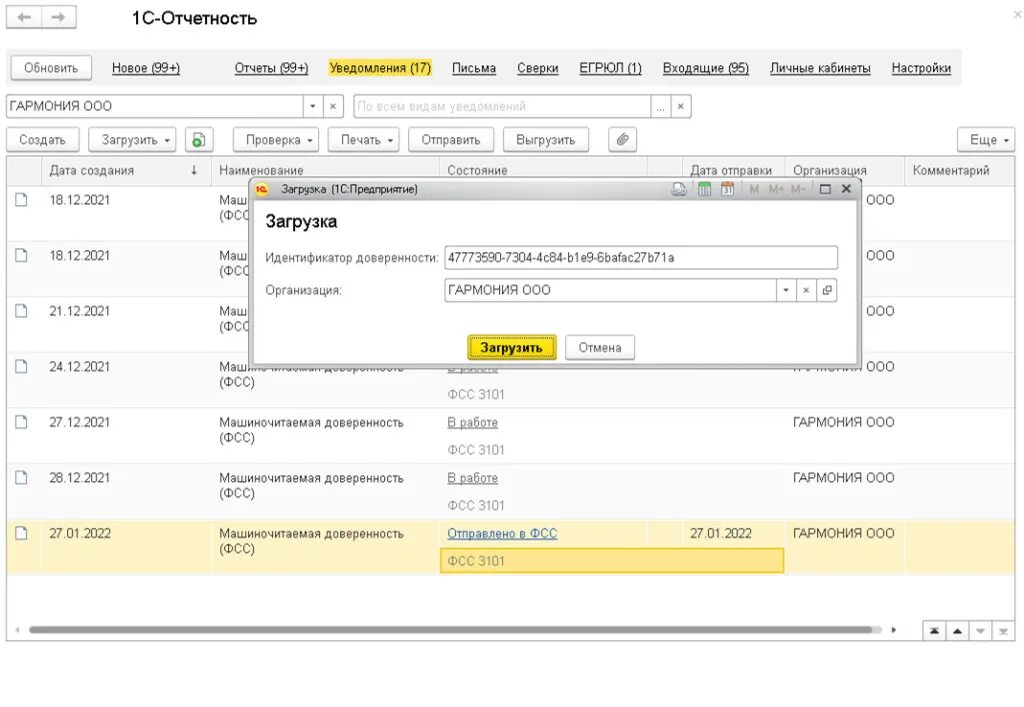Open the Еще dropdown menu
Screen dimensions: 1024x707
[x=986, y=140]
